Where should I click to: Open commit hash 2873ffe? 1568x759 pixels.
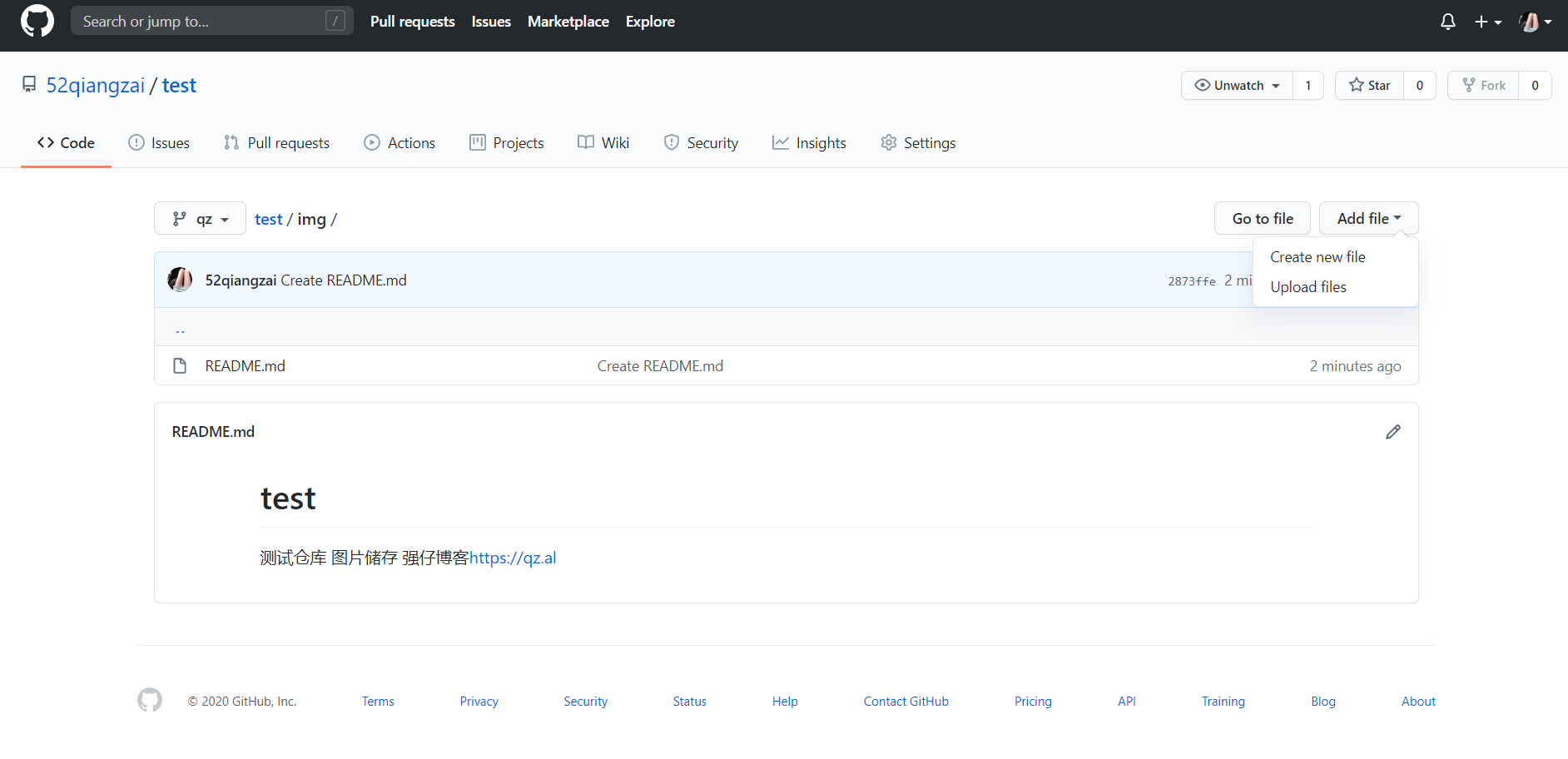[x=1191, y=281]
